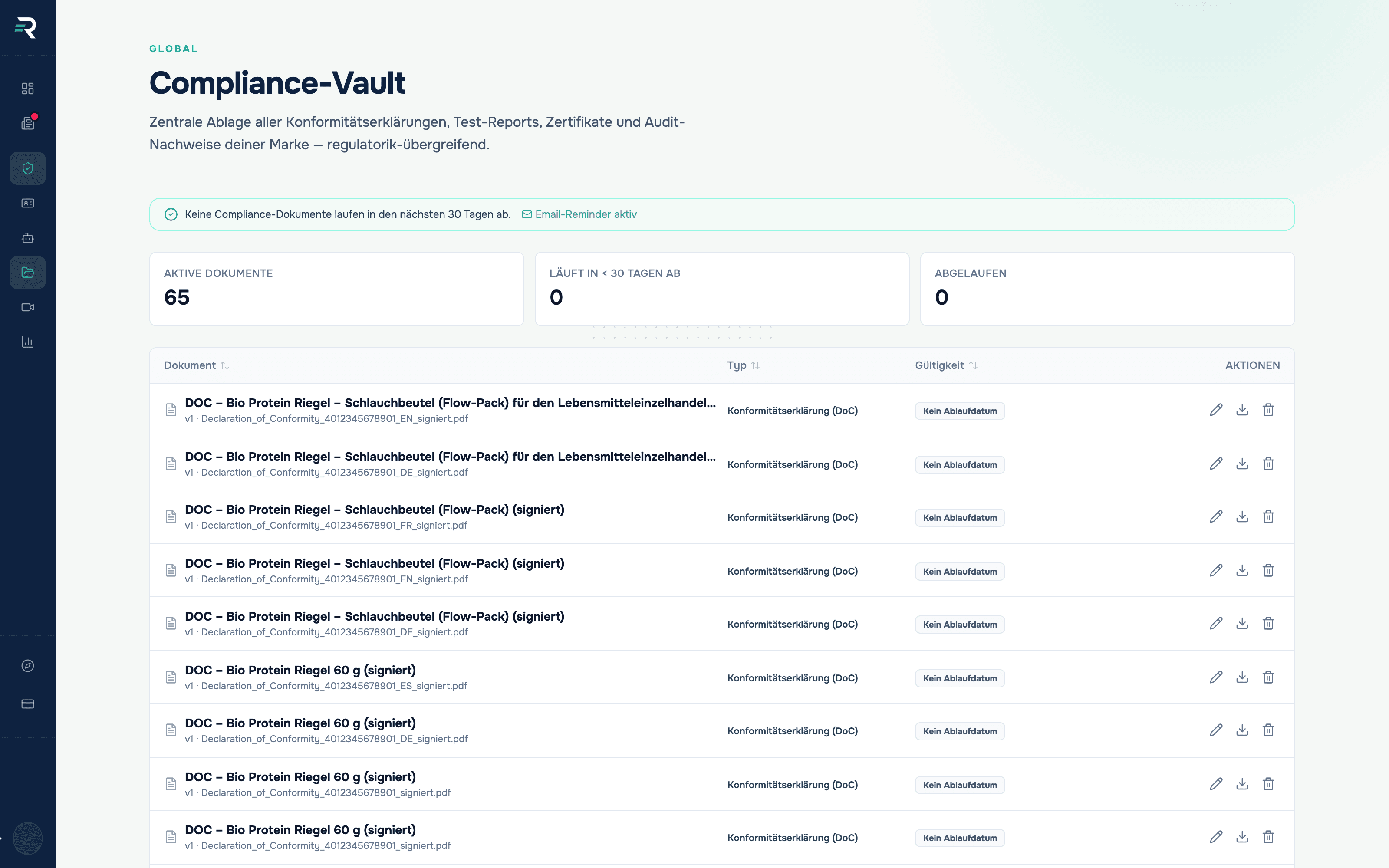Open the compass icon in sidebar
The height and width of the screenshot is (868, 1389).
(27, 666)
